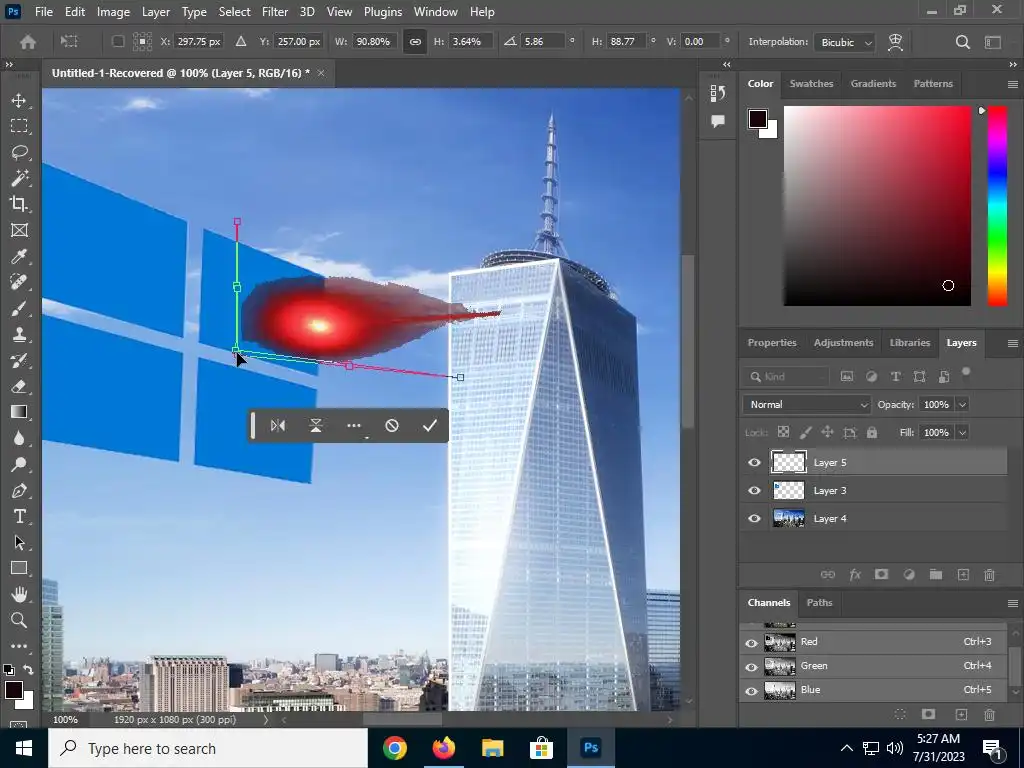Viewport: 1024px width, 768px height.
Task: Select the Move tool
Action: (19, 100)
